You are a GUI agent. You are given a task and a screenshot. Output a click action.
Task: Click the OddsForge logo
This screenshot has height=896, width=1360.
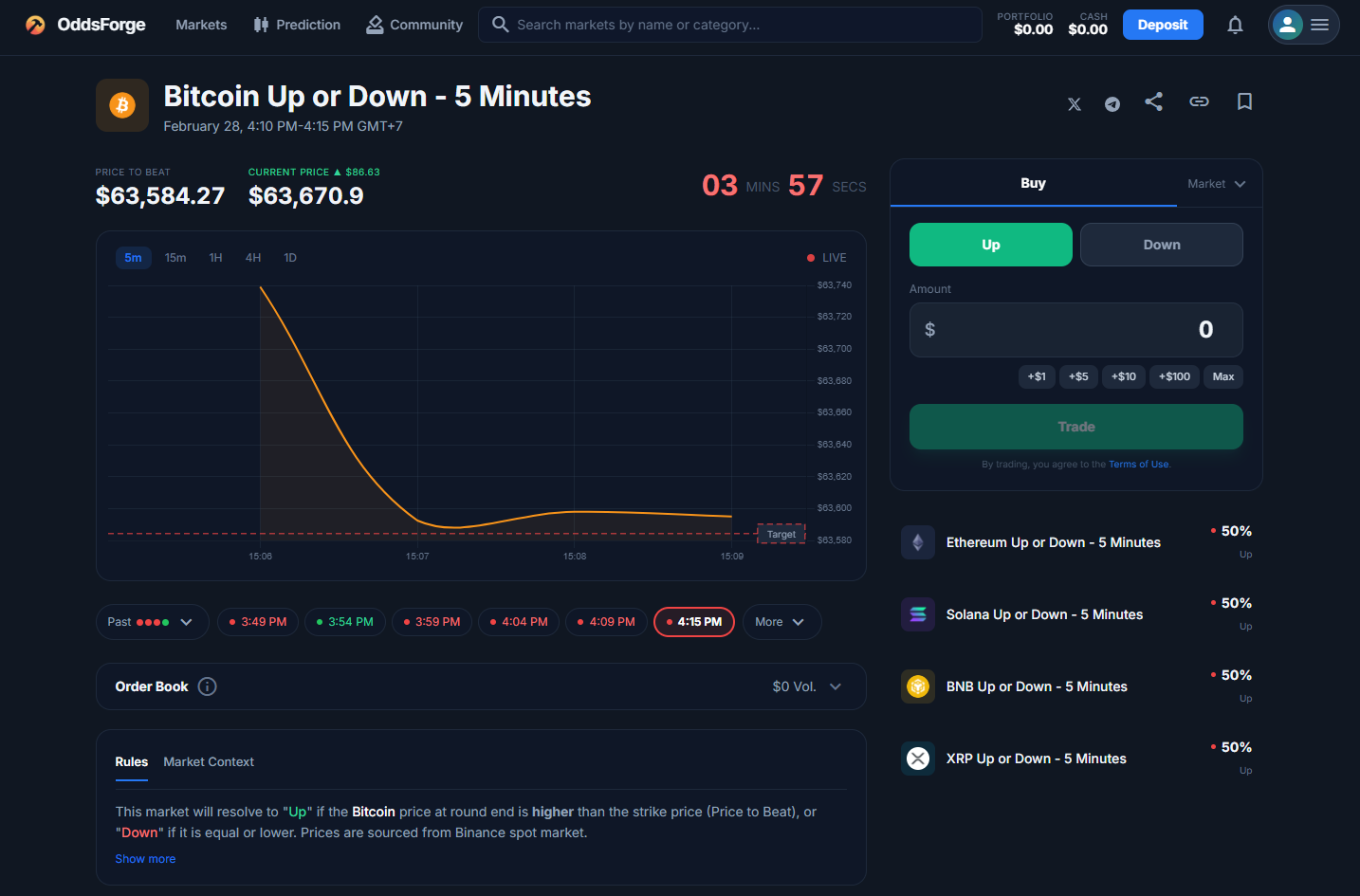[85, 25]
